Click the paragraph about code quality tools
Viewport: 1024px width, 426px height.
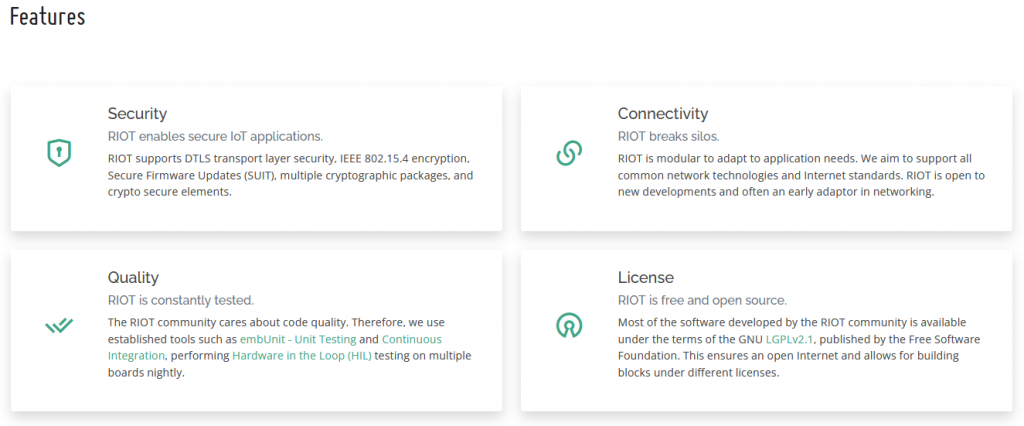coord(290,348)
